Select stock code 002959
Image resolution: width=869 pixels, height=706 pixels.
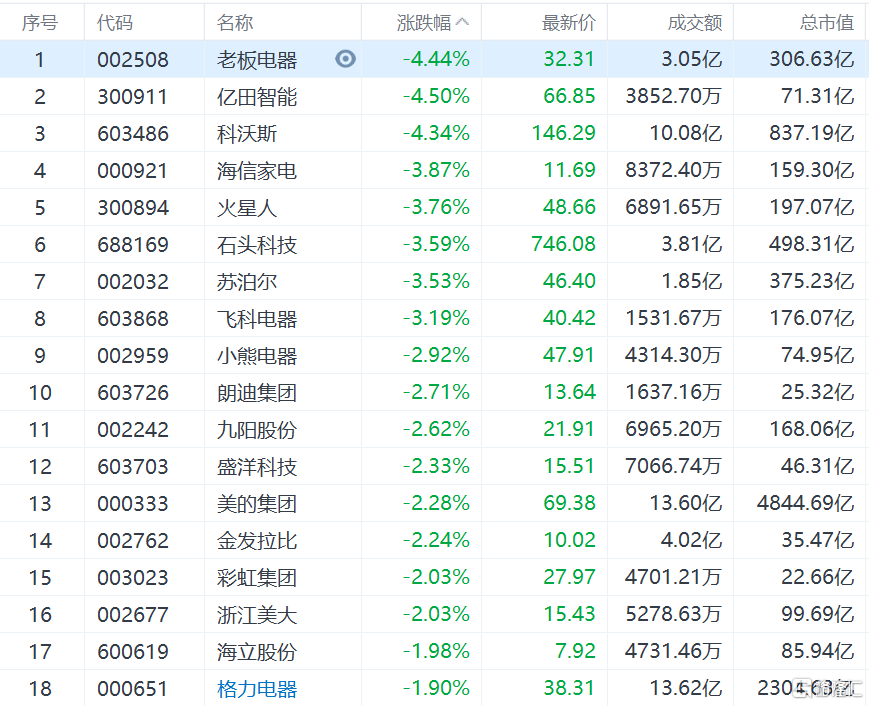pos(133,356)
